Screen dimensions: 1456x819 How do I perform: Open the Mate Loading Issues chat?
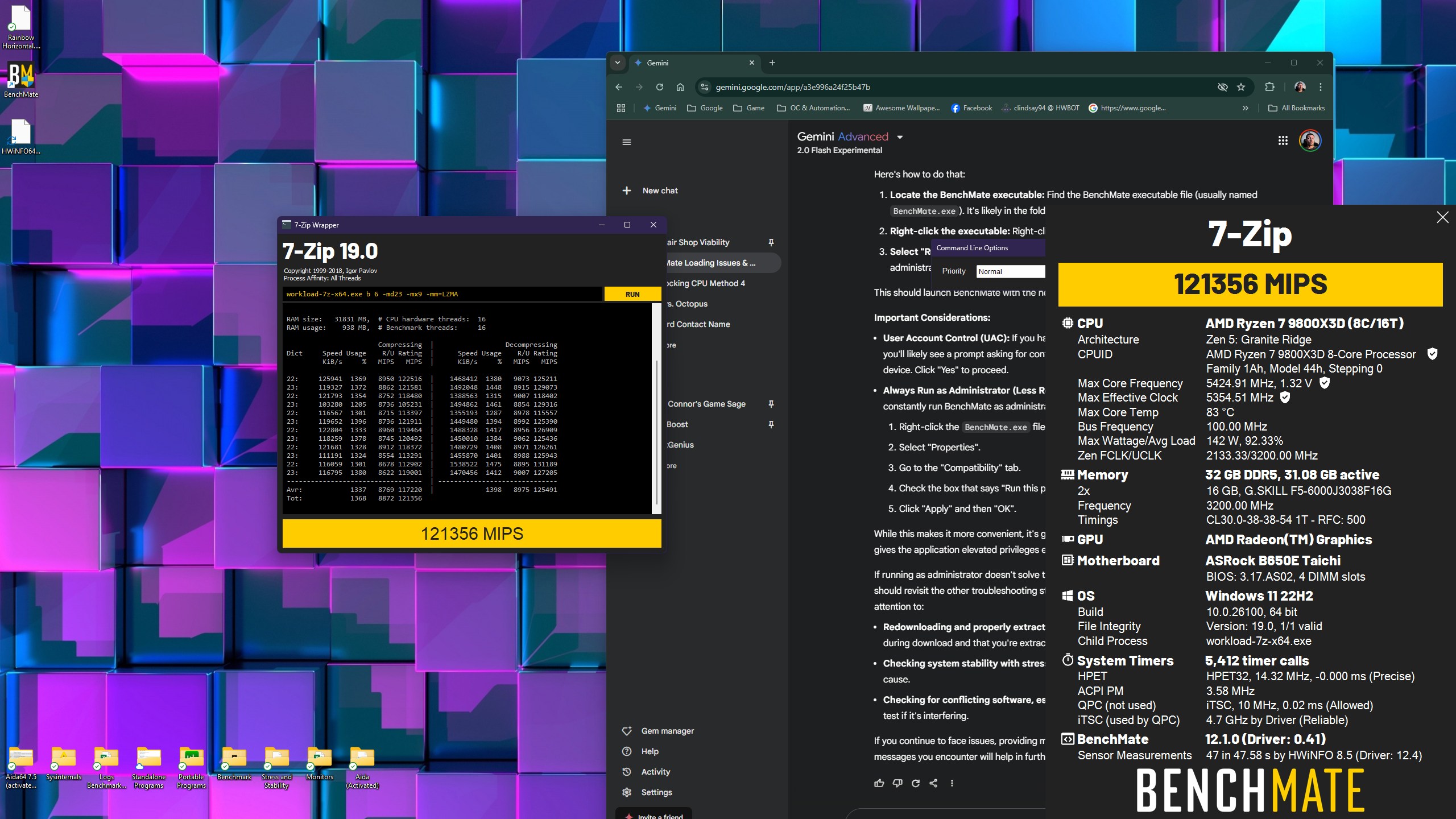[x=711, y=263]
